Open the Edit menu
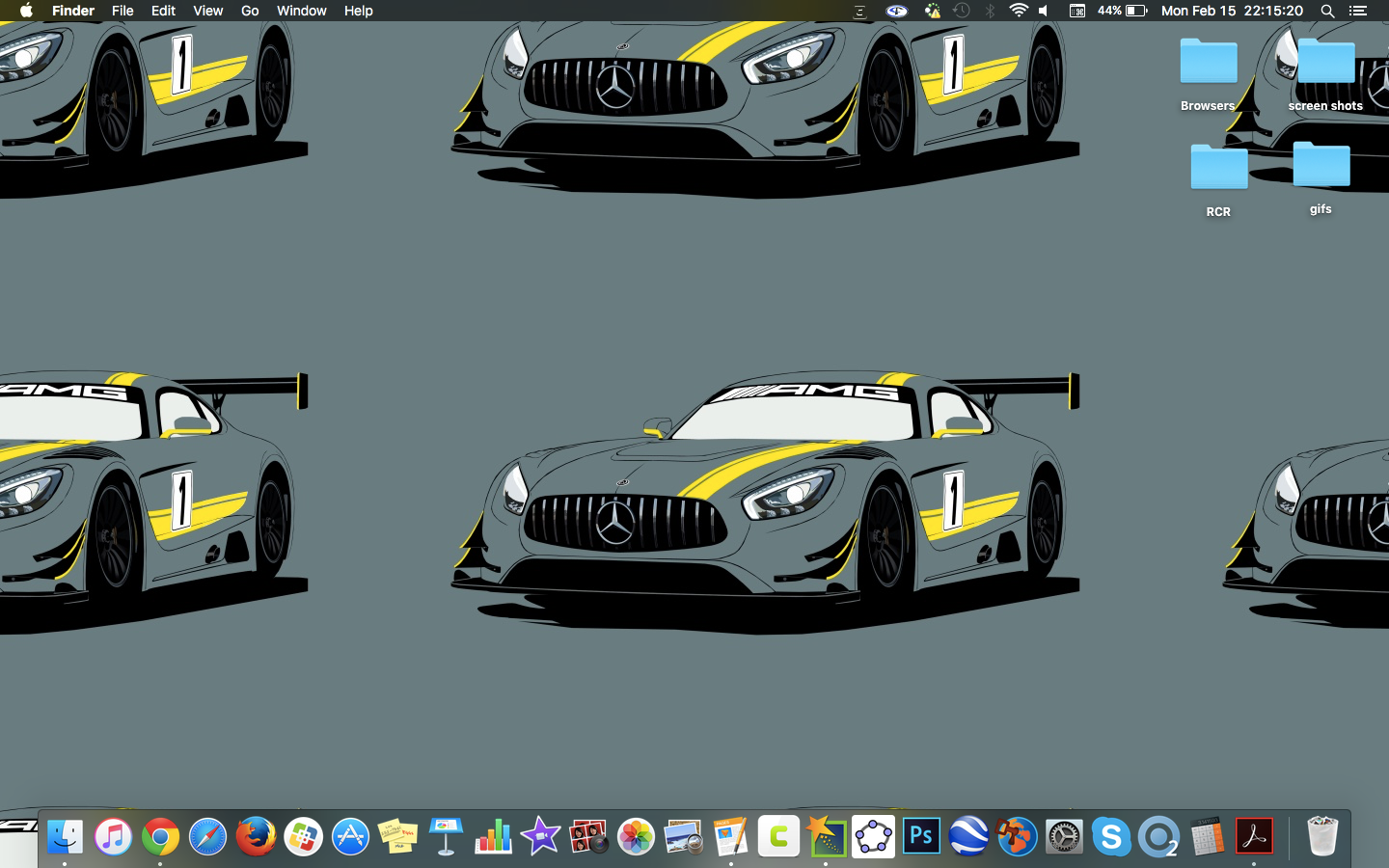The image size is (1389, 868). (163, 11)
